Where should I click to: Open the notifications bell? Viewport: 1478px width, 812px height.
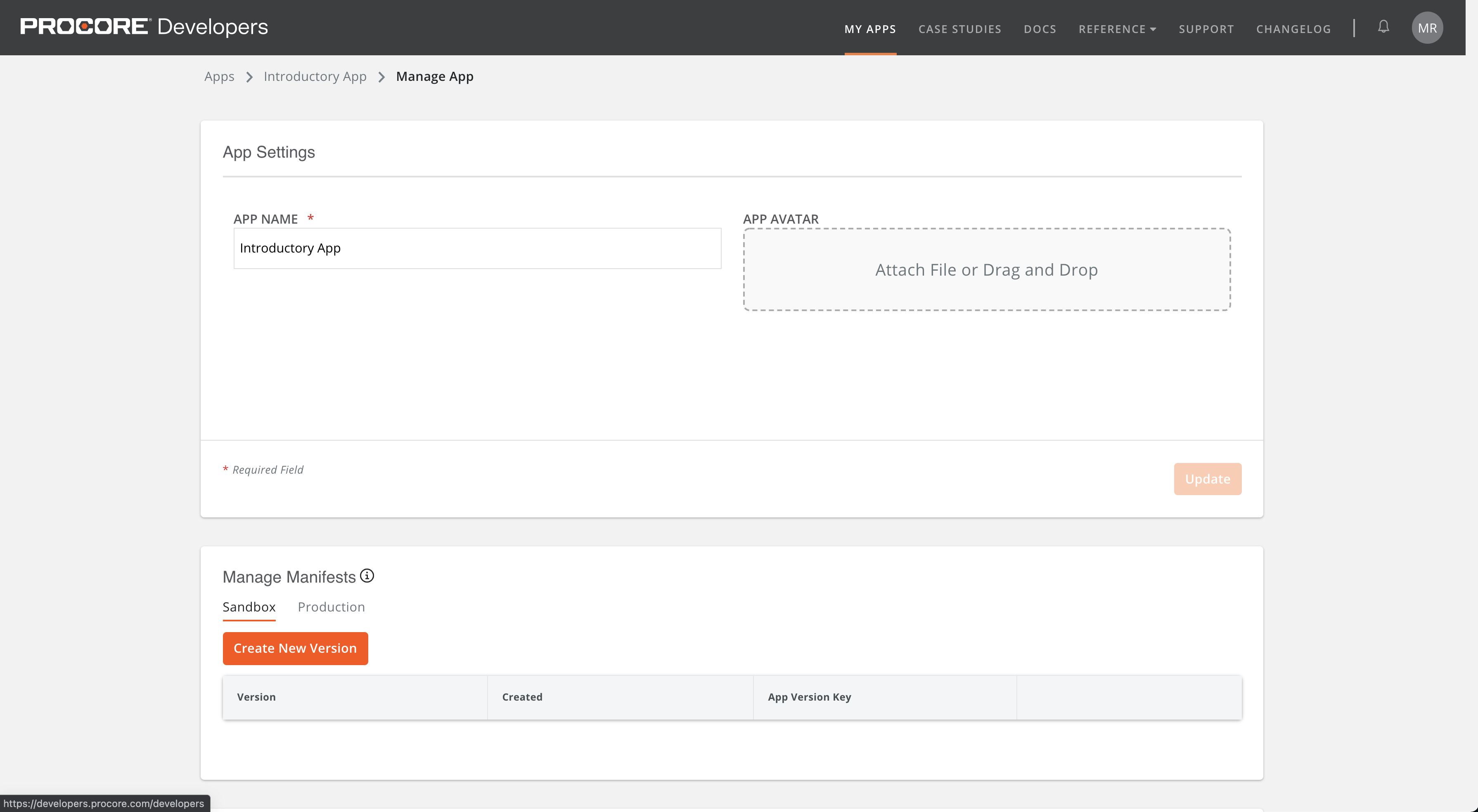tap(1383, 27)
